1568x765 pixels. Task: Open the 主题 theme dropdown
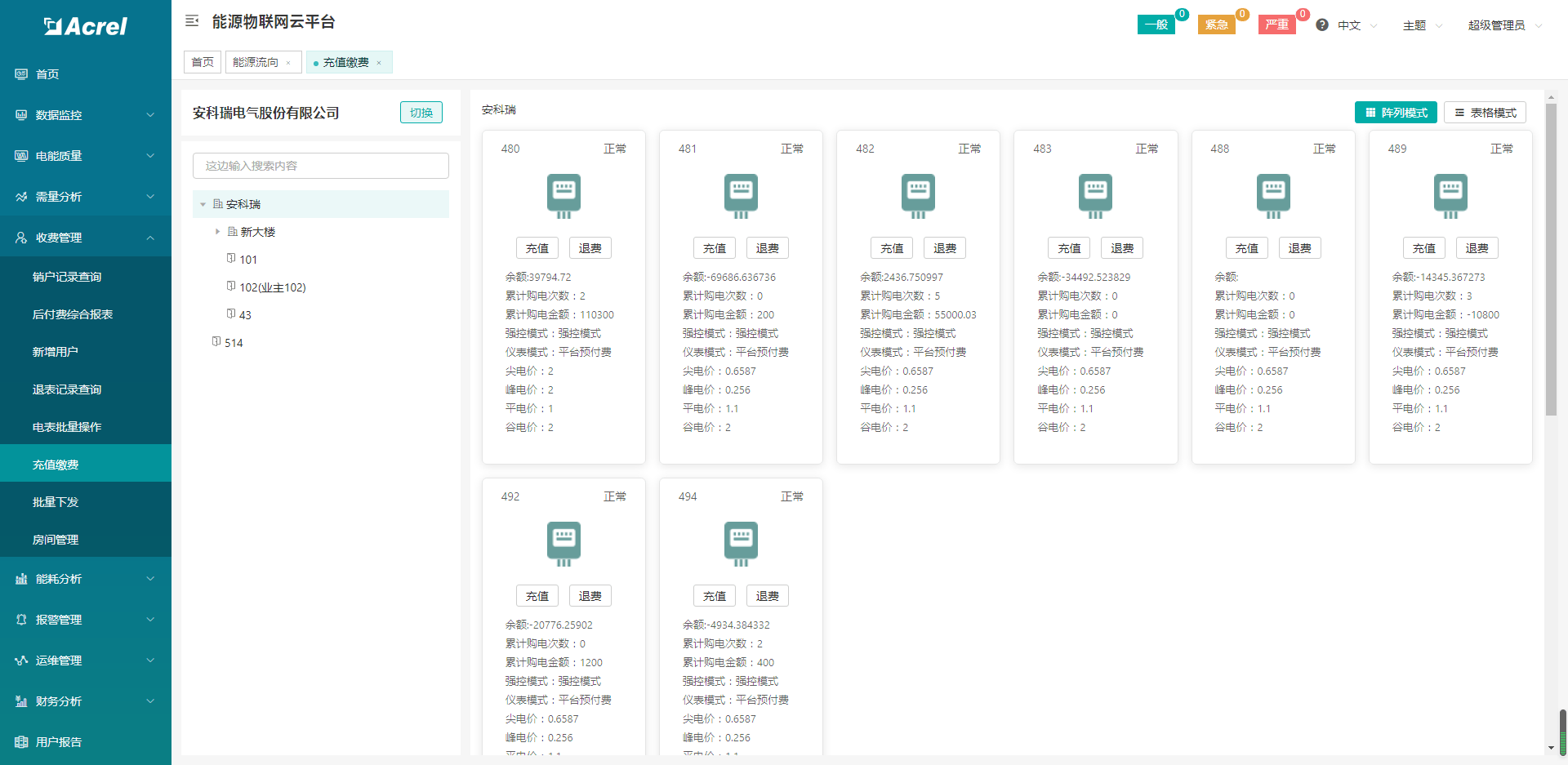coord(1423,25)
